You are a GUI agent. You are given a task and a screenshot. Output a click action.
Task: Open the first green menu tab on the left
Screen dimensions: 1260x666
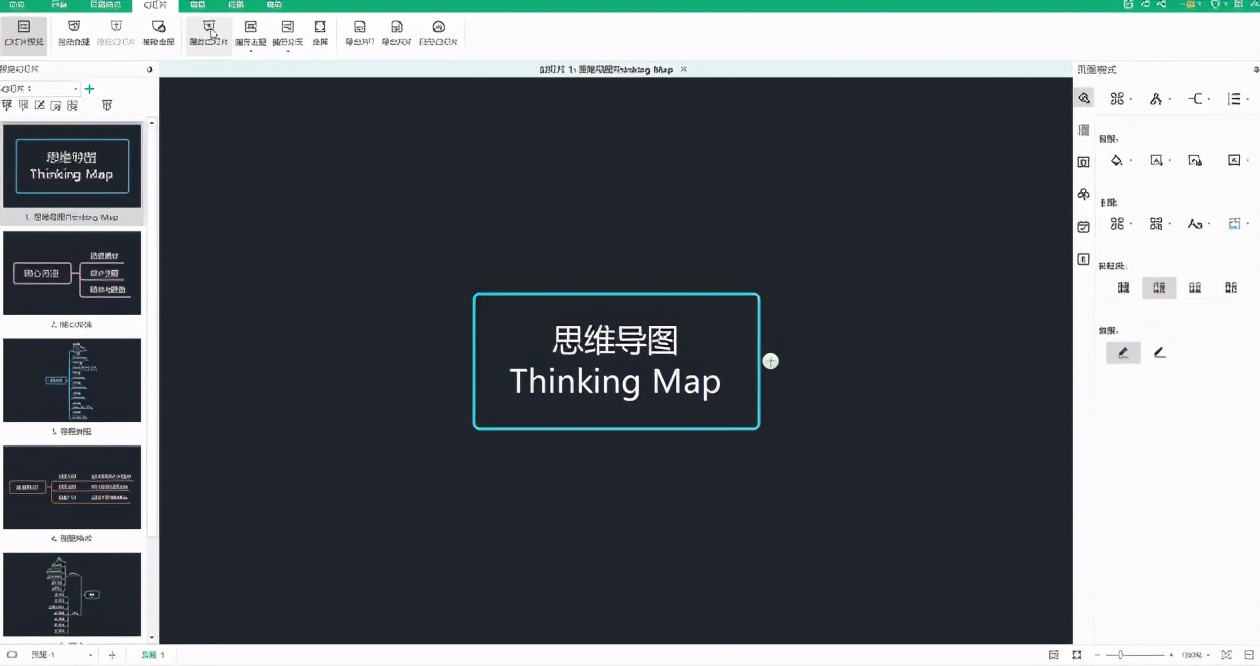pos(14,6)
